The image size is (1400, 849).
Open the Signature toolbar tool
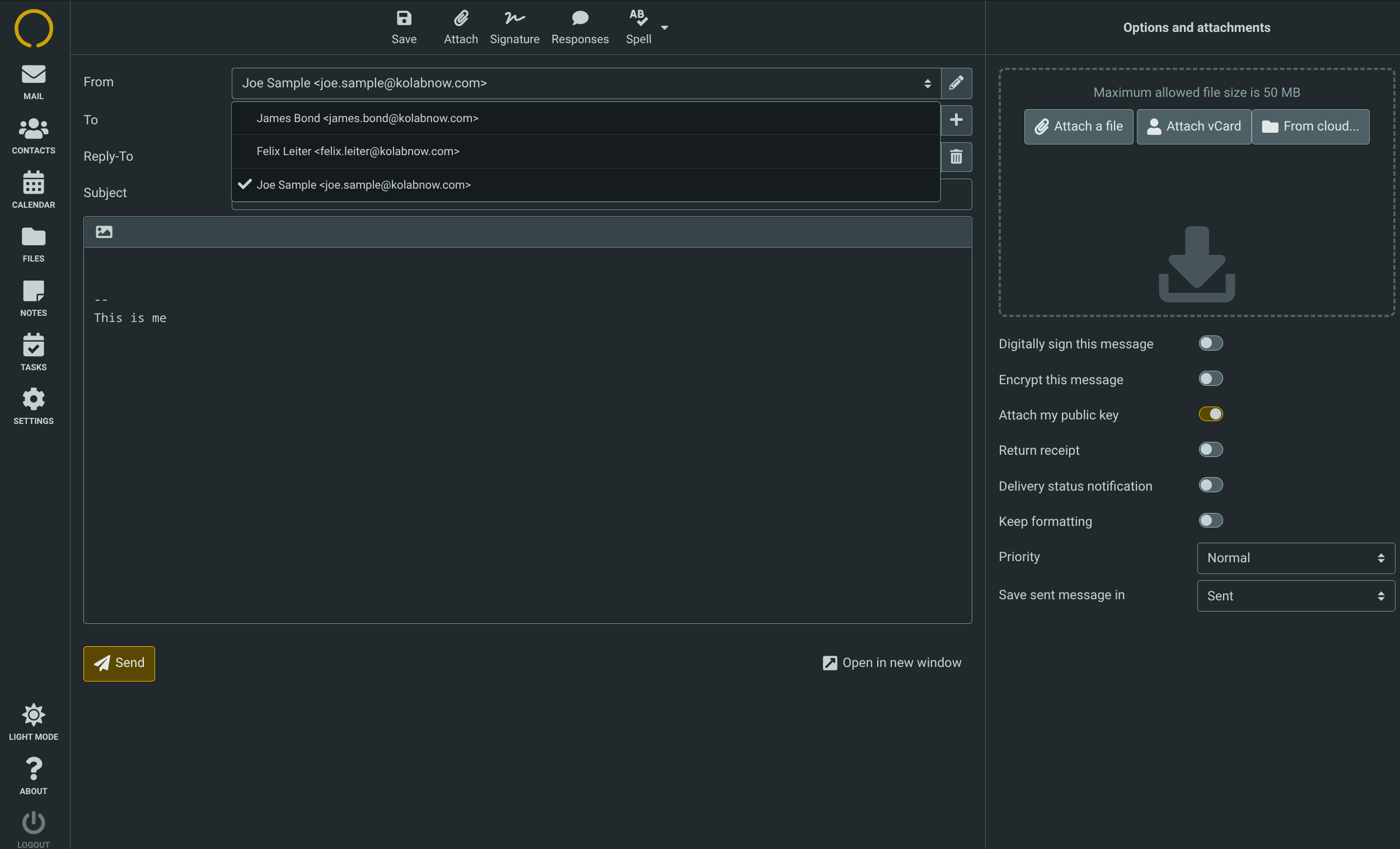tap(514, 27)
